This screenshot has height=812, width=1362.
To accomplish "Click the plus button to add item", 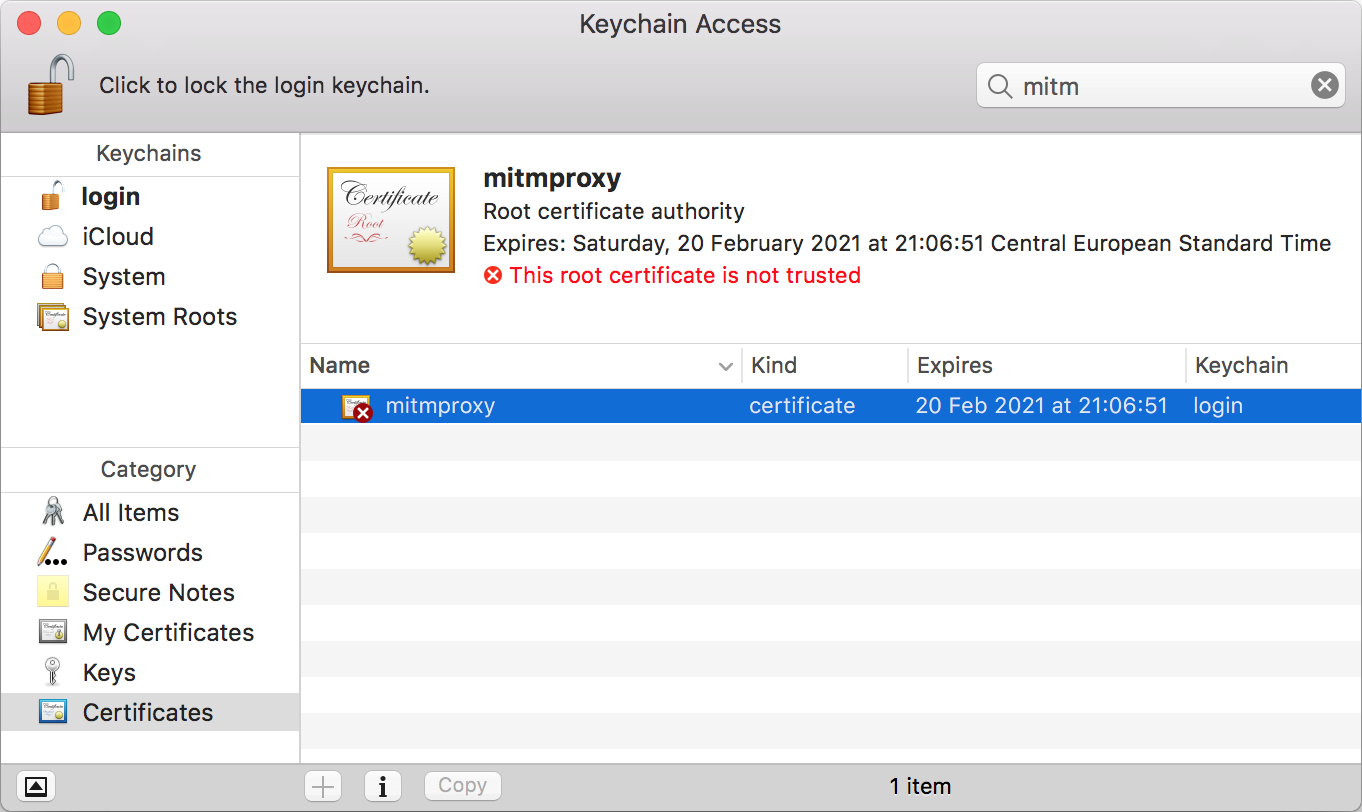I will coord(323,786).
